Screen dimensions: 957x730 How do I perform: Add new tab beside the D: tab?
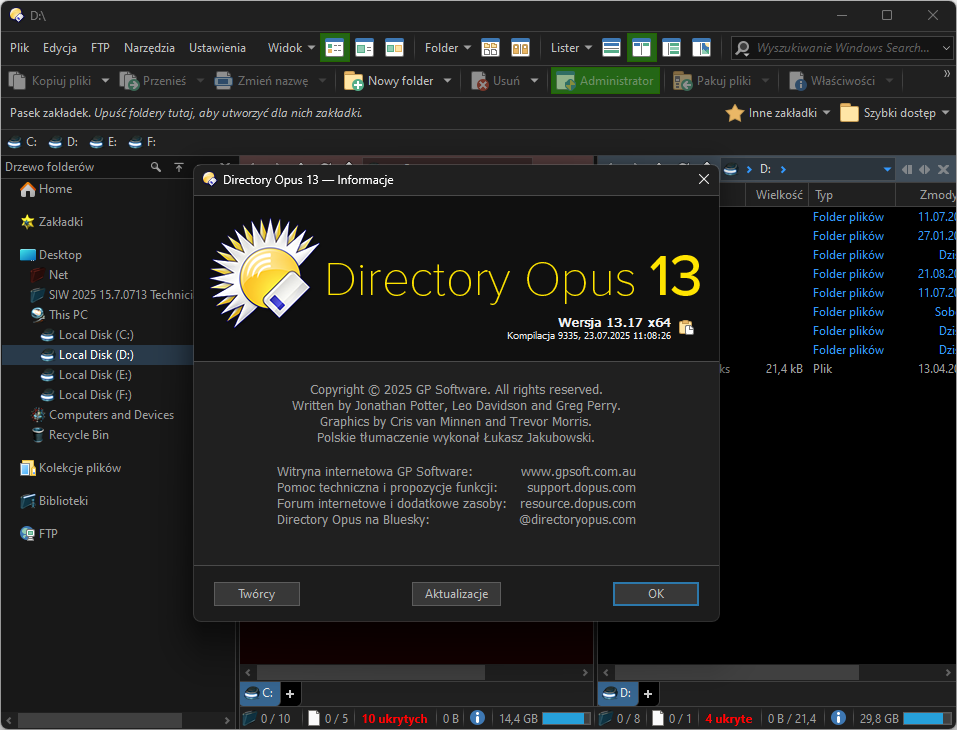(x=648, y=693)
